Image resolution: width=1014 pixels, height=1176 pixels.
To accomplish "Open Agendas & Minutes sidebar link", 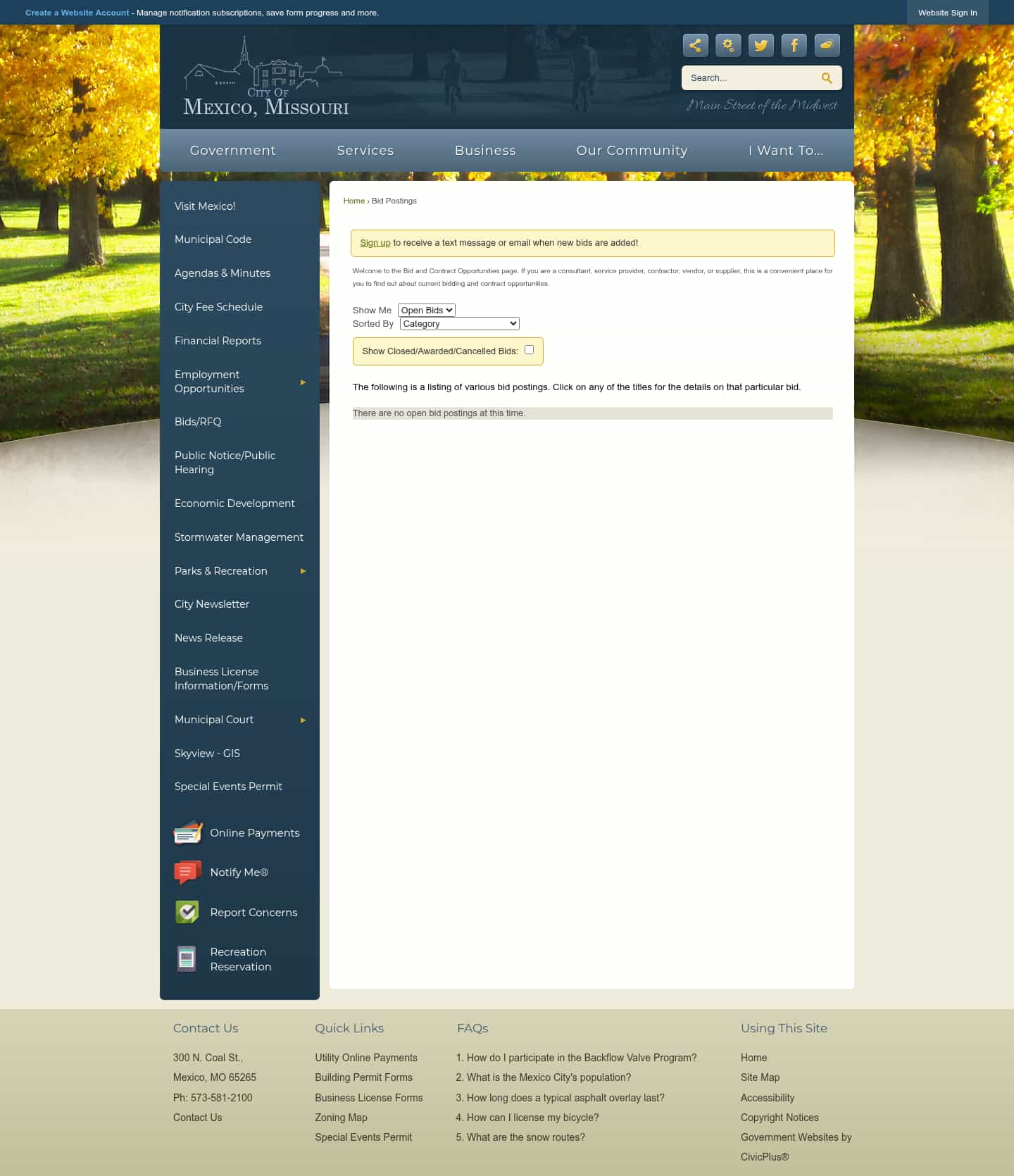I will click(x=223, y=273).
